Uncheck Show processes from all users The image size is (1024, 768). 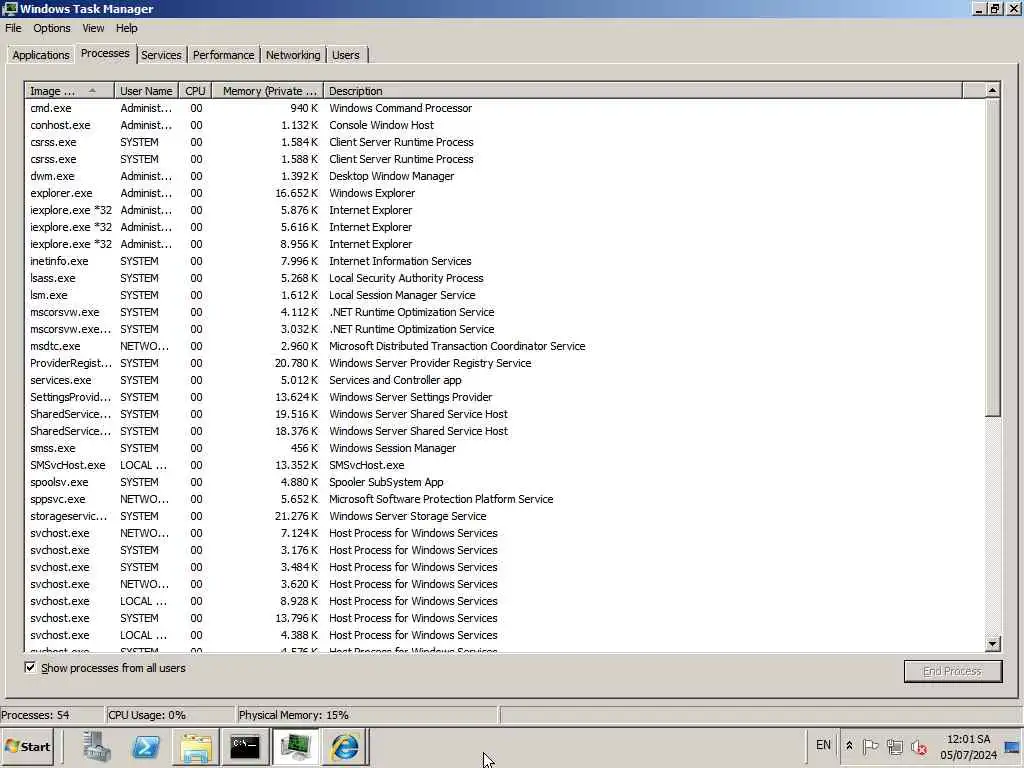click(x=30, y=667)
